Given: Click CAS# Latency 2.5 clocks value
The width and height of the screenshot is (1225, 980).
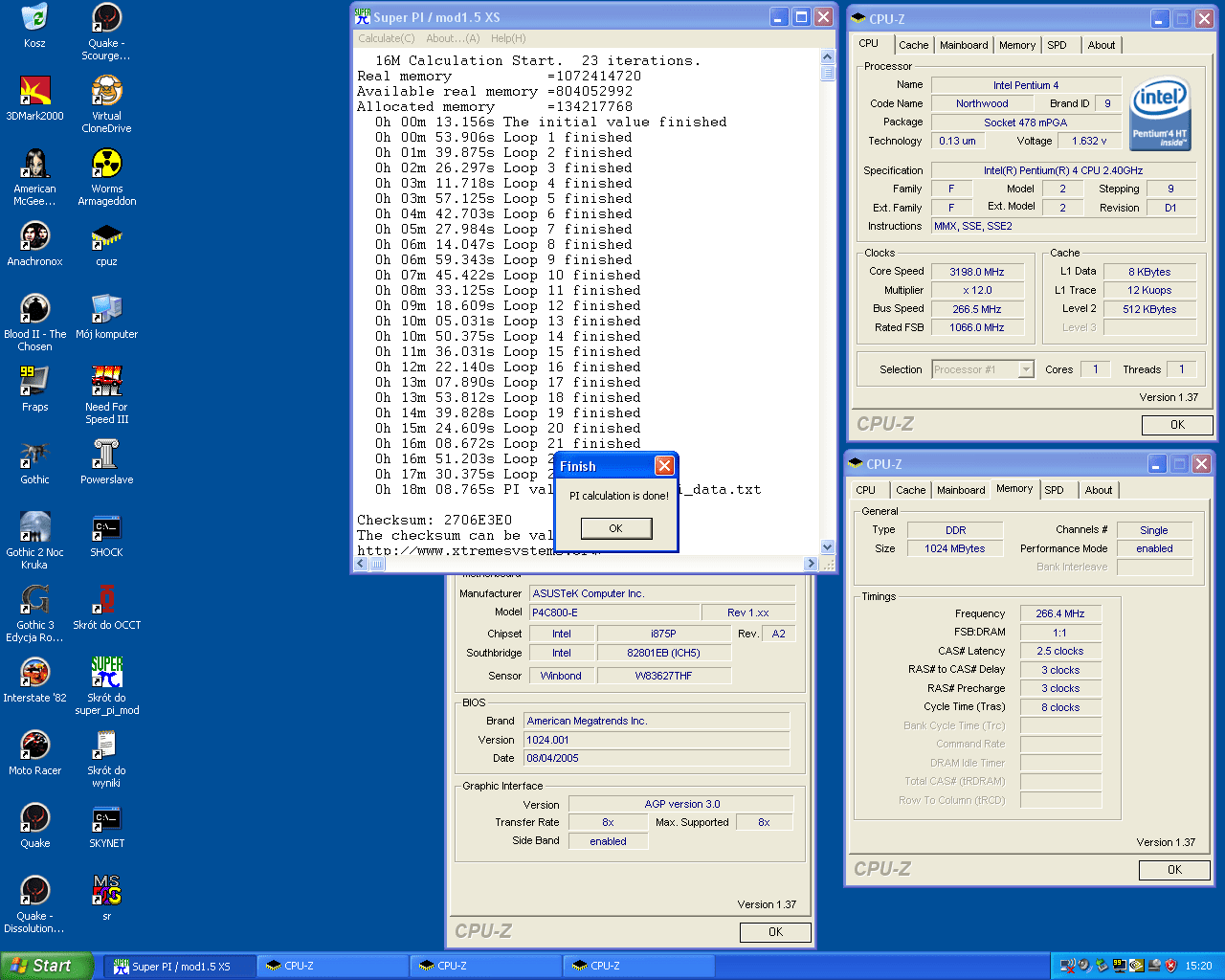Looking at the screenshot, I should 1060,651.
